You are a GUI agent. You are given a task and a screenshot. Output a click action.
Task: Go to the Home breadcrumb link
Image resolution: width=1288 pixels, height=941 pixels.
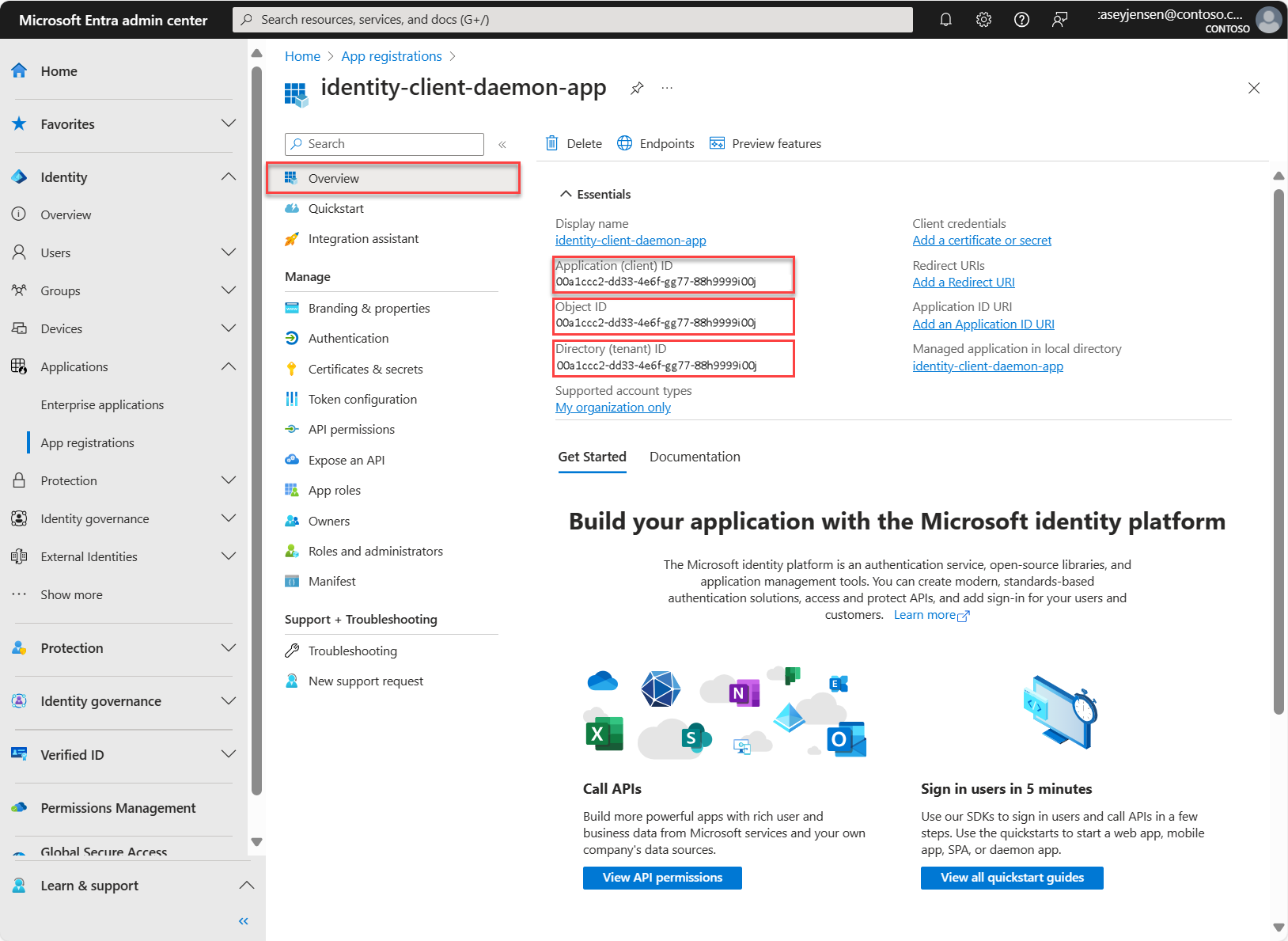tap(302, 56)
